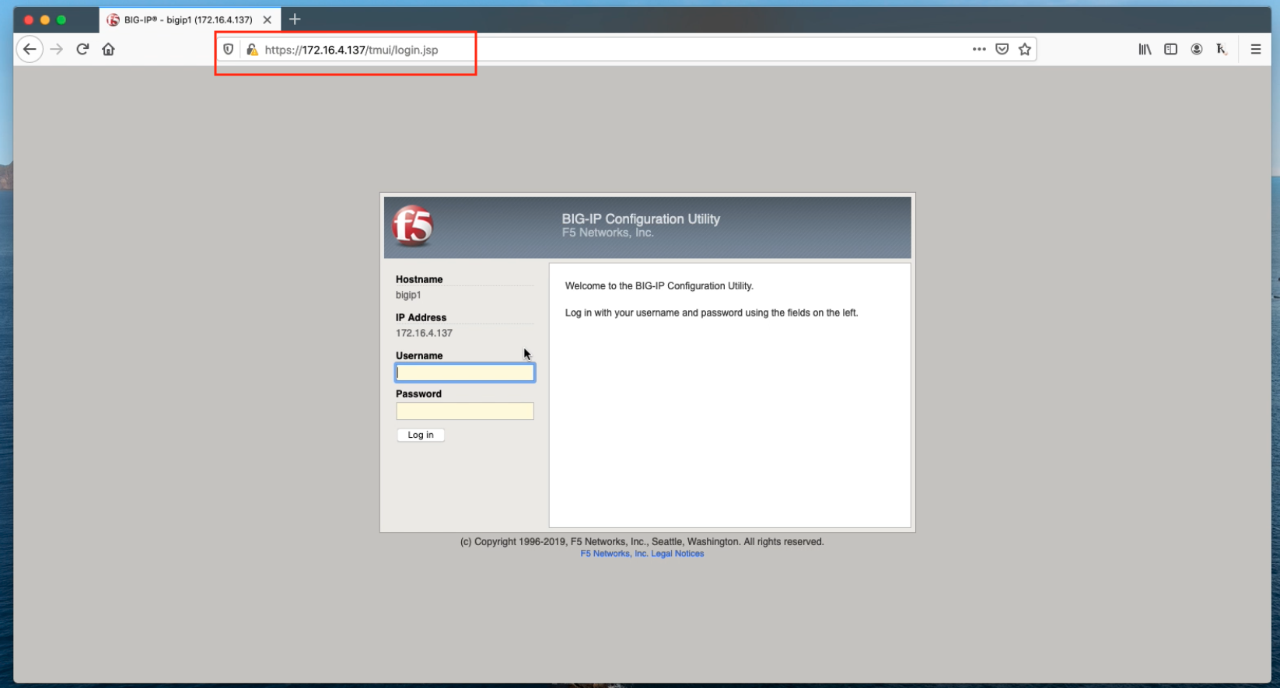Click the extension icon beside account
Viewport: 1280px width, 688px height.
point(1222,49)
